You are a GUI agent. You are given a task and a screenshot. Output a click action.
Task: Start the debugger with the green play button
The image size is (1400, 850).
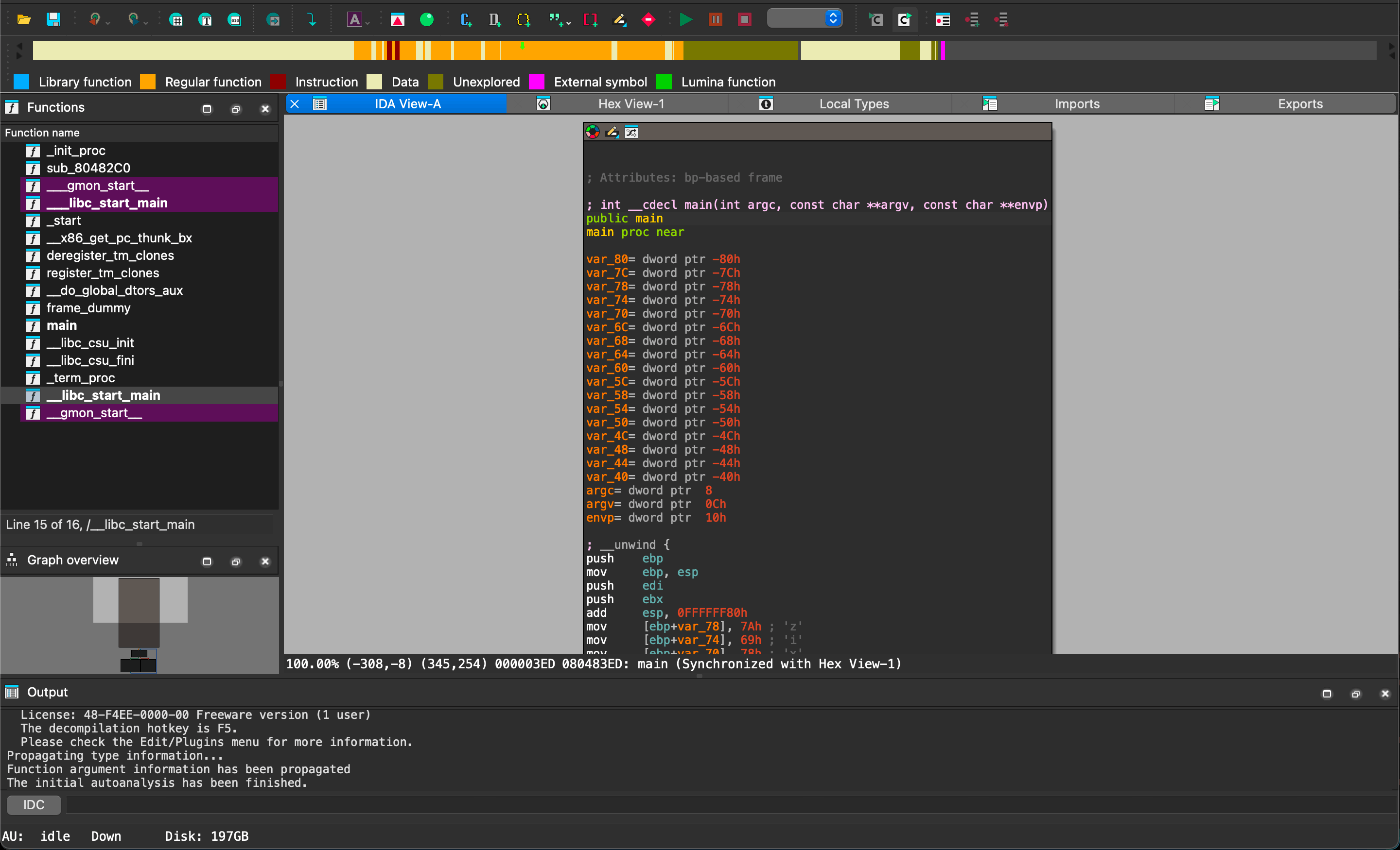(x=685, y=19)
